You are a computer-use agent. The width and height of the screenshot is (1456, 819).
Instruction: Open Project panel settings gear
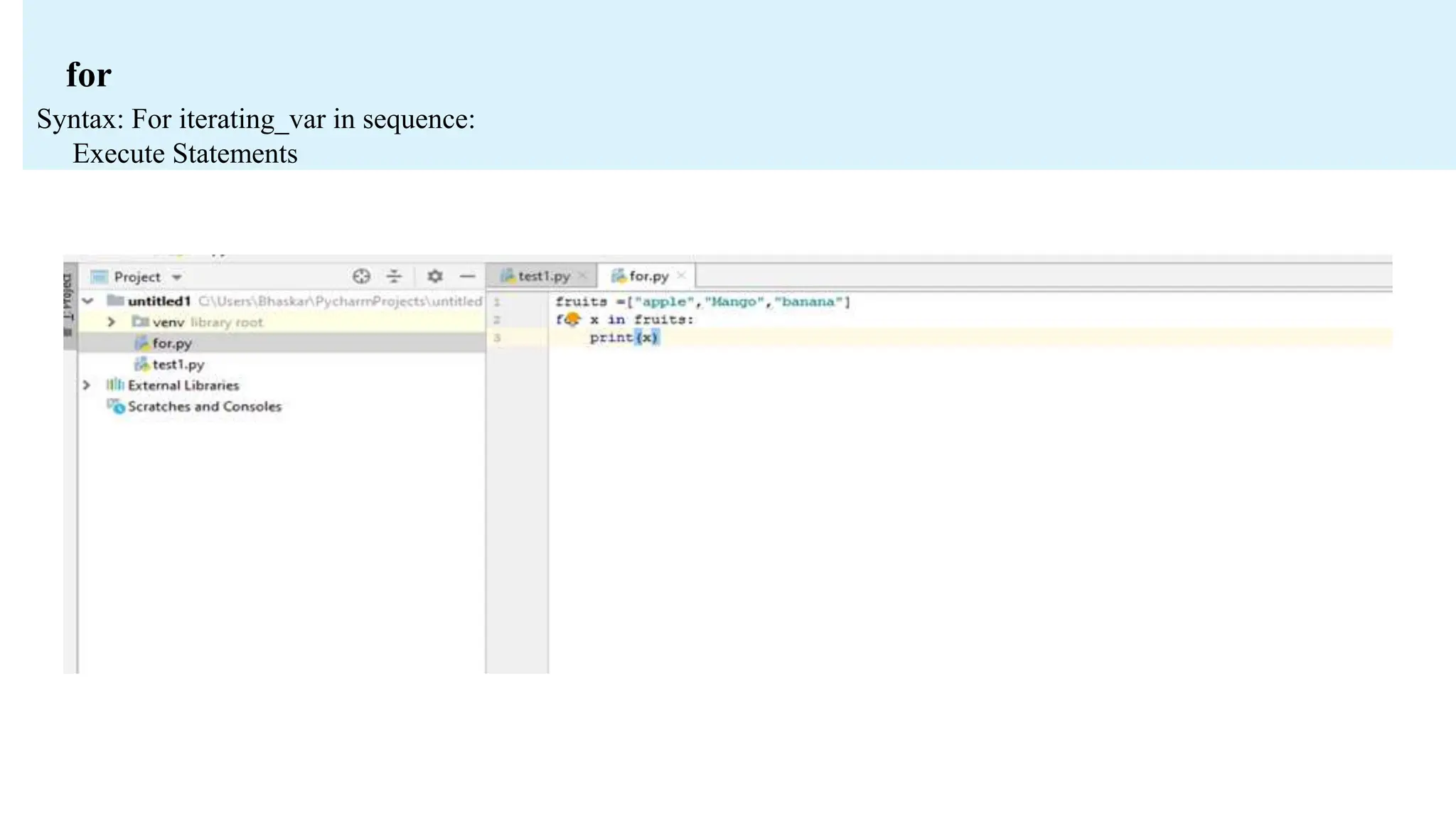point(435,277)
